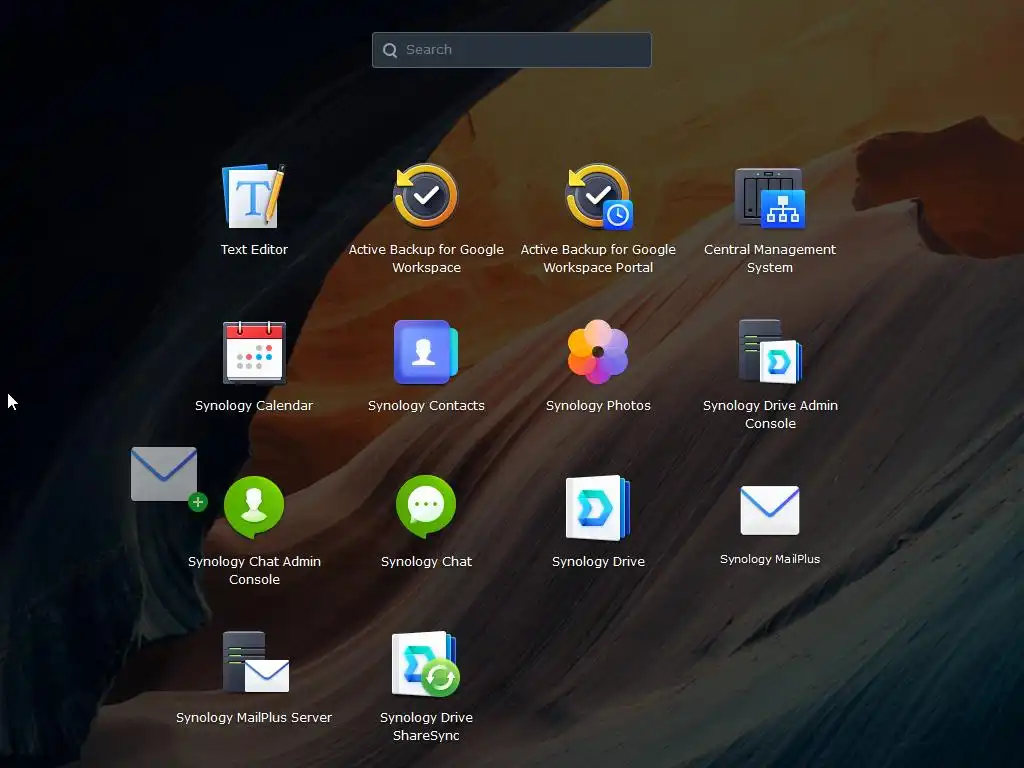Image resolution: width=1024 pixels, height=768 pixels.
Task: Click the 'Synology Photos' label
Action: 598,406
